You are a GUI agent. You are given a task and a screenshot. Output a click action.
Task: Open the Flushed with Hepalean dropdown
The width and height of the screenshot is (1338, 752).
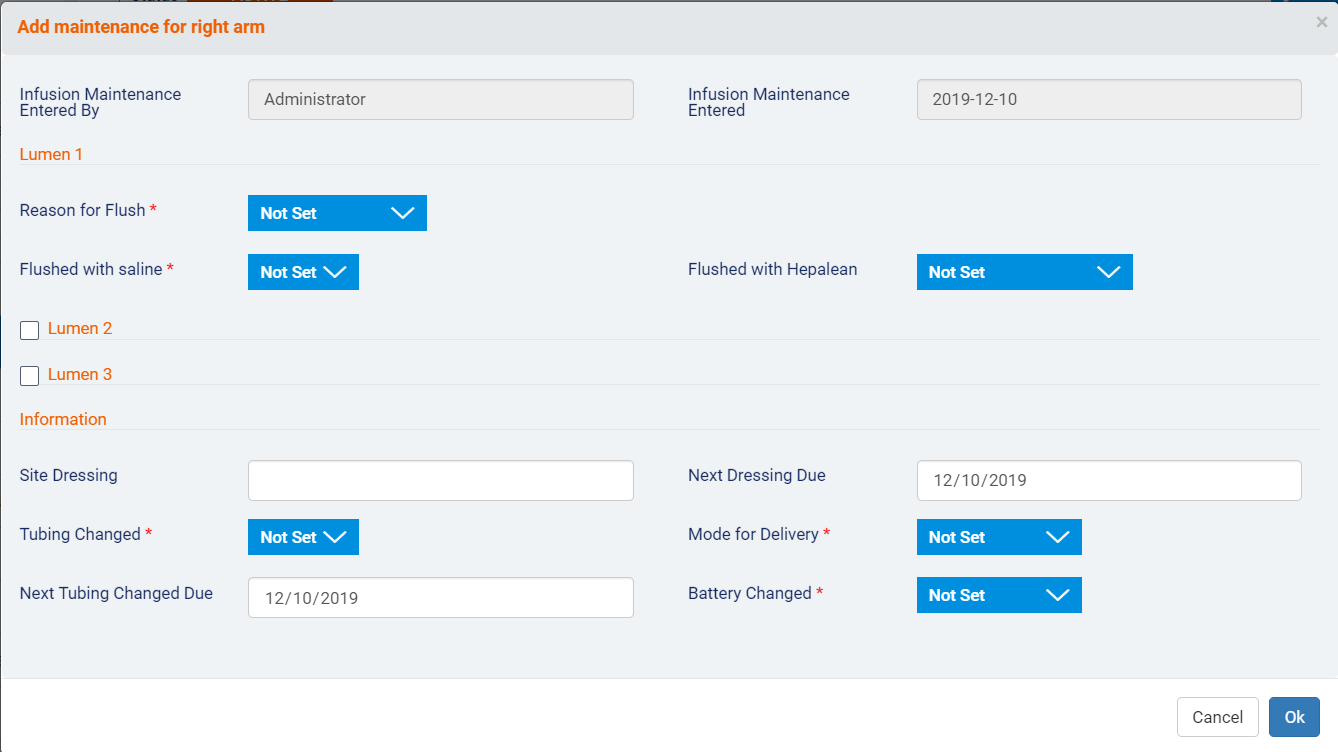[x=1024, y=272]
